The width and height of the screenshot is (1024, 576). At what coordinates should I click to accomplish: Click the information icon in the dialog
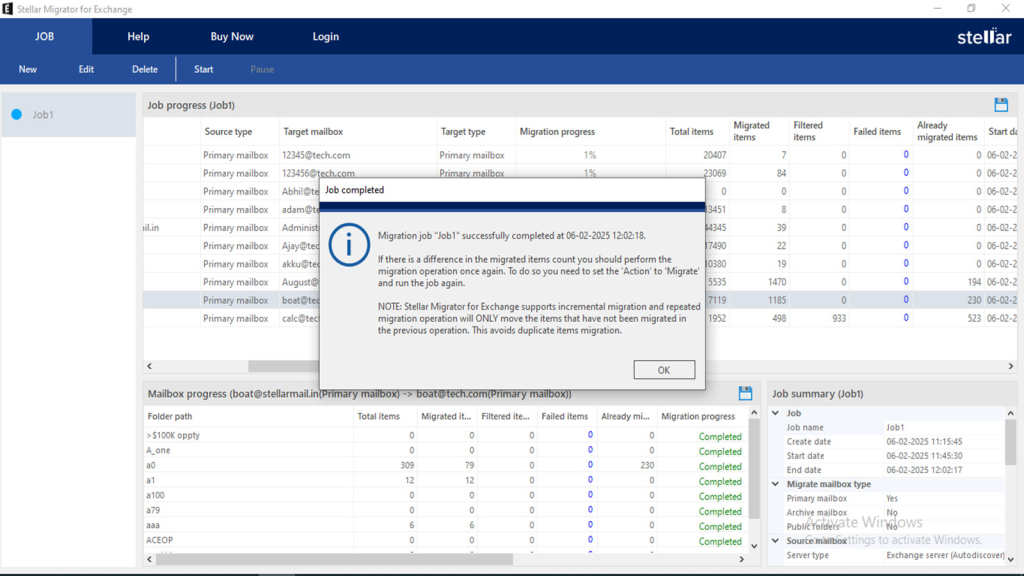tap(349, 244)
